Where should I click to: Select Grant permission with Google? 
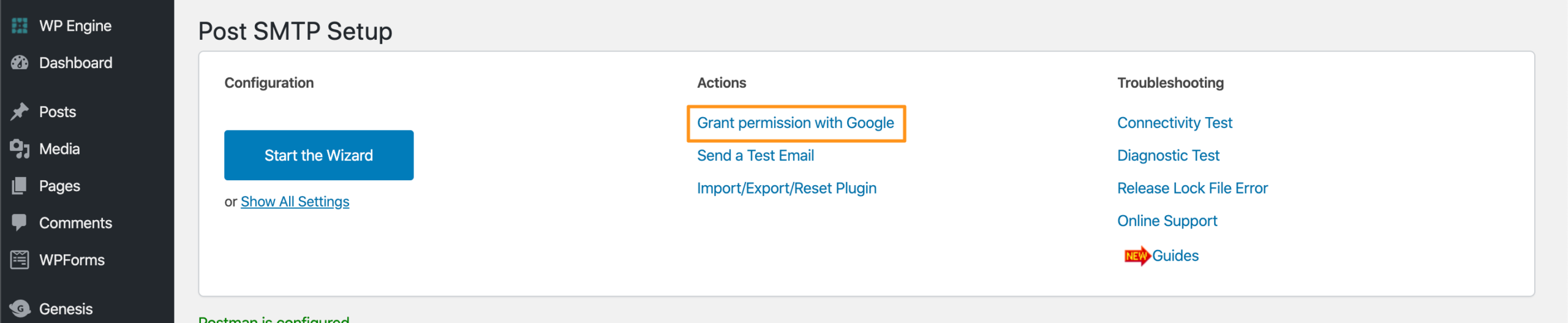795,123
